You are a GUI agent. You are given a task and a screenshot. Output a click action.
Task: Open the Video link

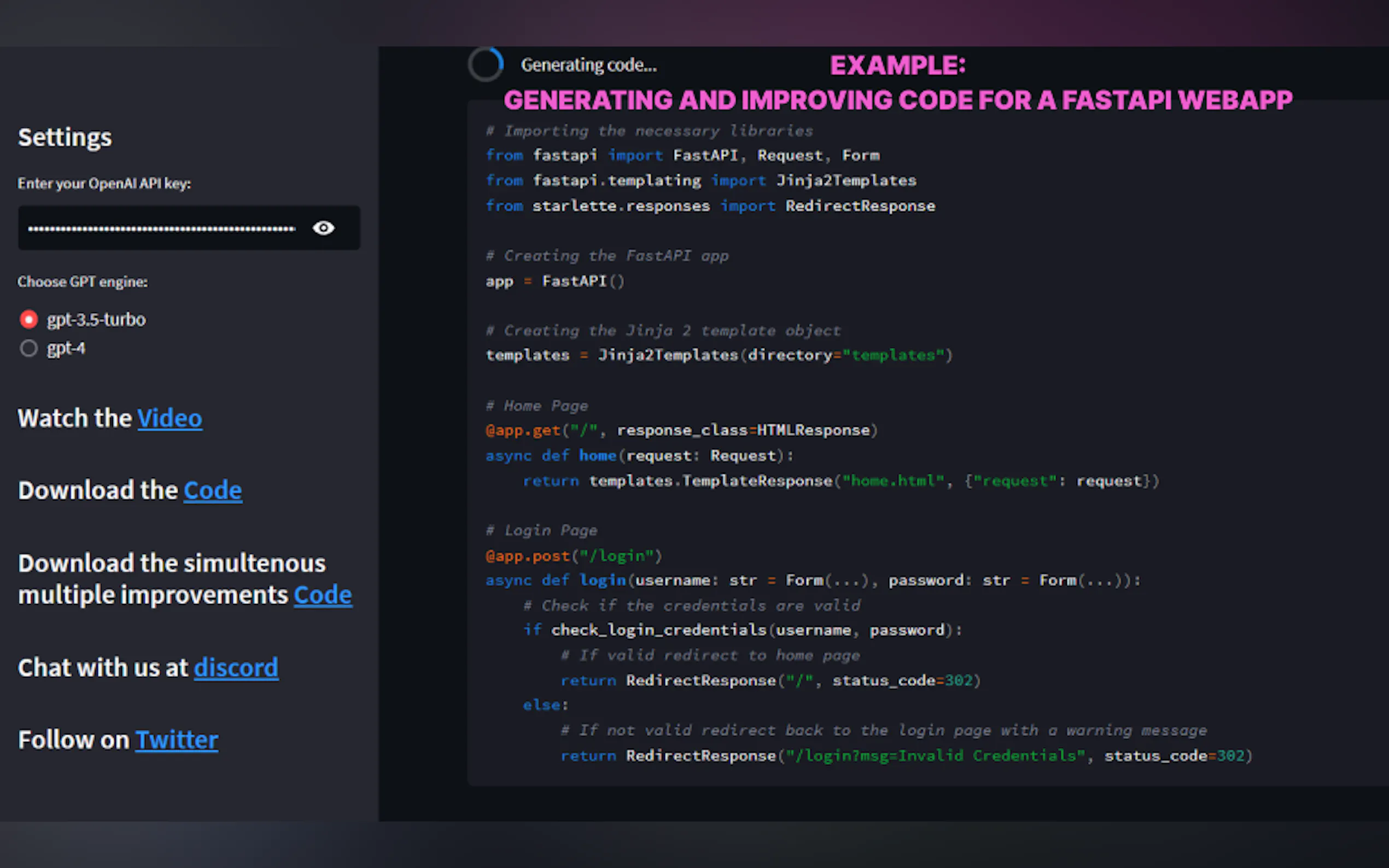pyautogui.click(x=170, y=419)
